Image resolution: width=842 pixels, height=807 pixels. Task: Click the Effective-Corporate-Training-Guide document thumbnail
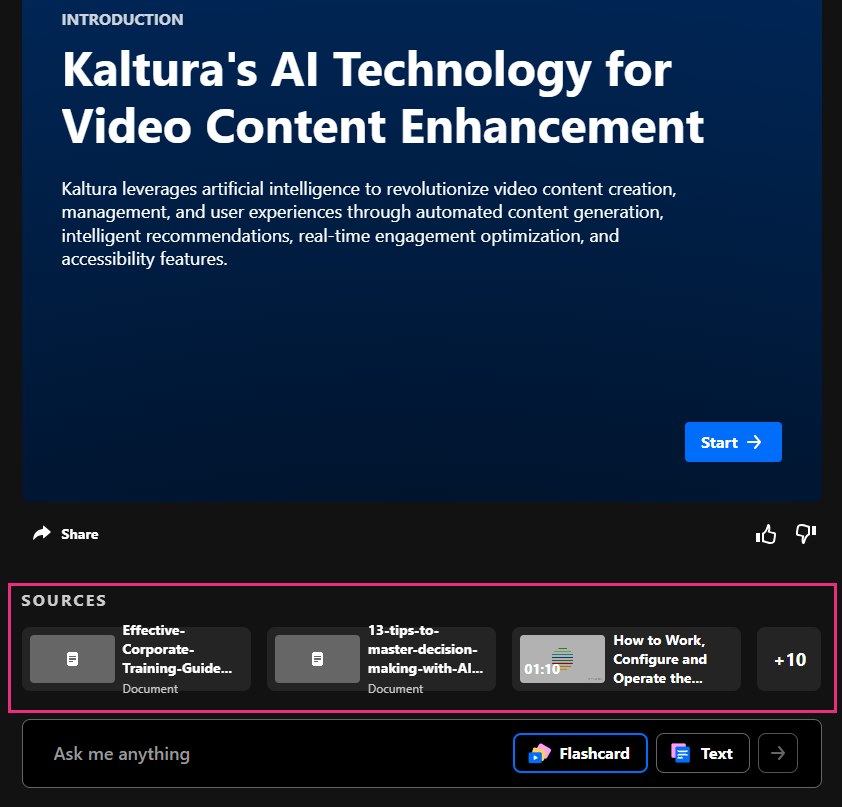[72, 659]
